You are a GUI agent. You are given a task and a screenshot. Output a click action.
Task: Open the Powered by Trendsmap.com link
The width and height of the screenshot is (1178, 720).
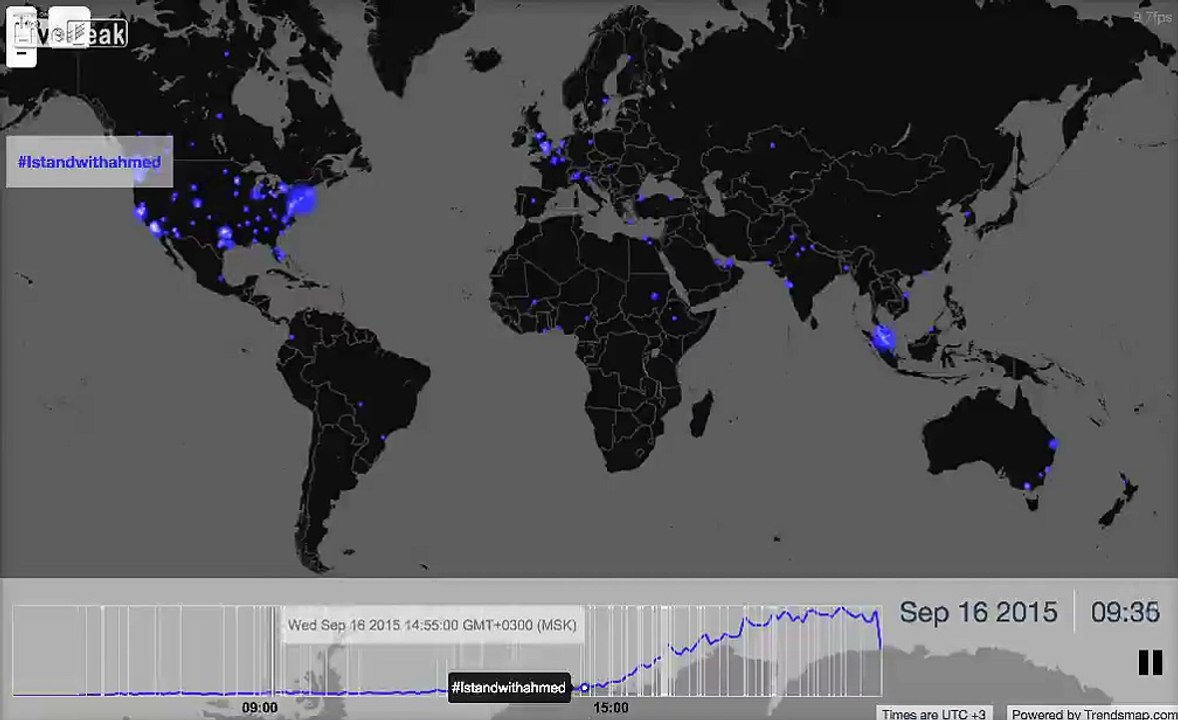tap(1093, 713)
